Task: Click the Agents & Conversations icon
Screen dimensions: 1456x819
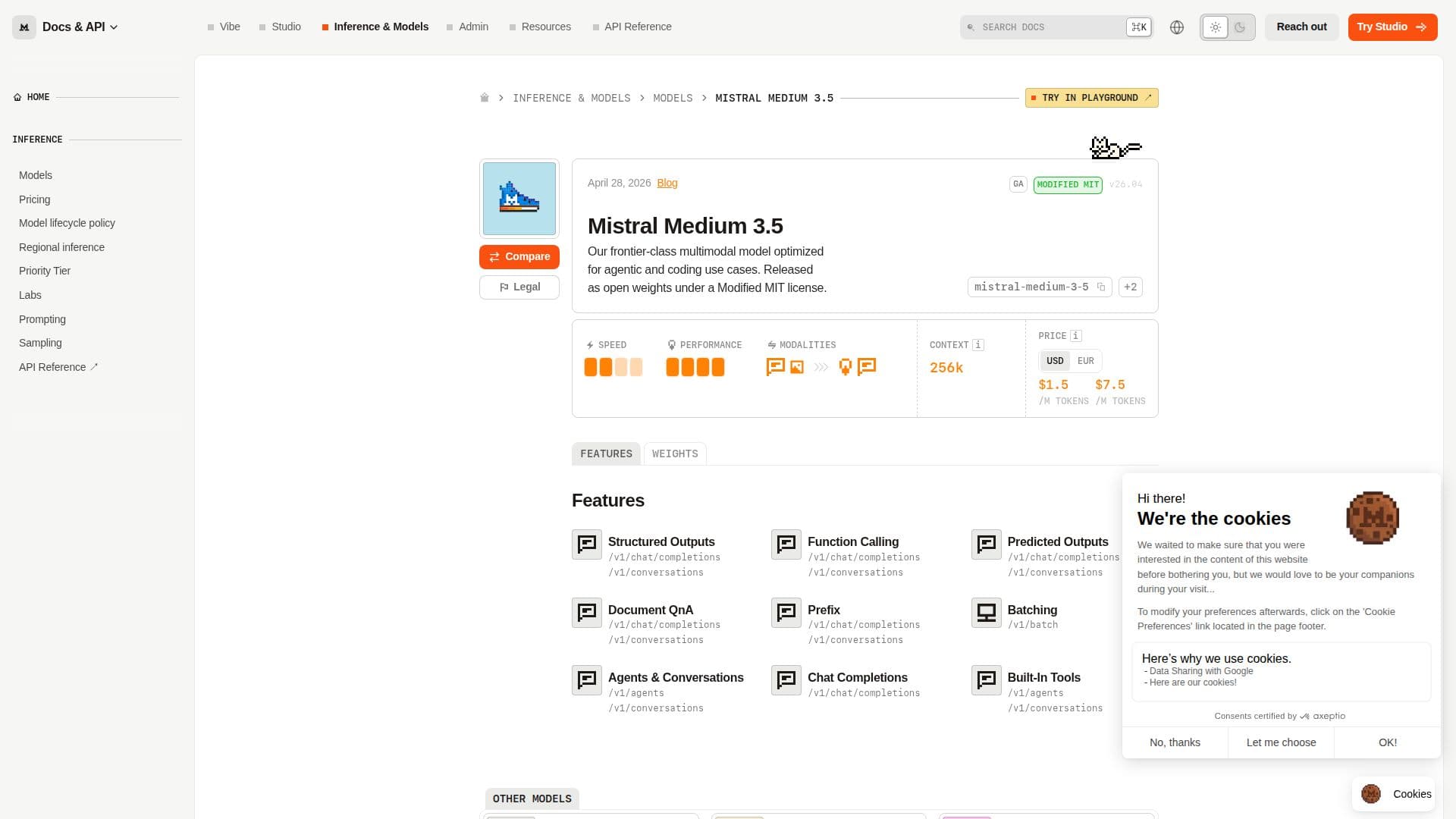Action: tap(587, 680)
